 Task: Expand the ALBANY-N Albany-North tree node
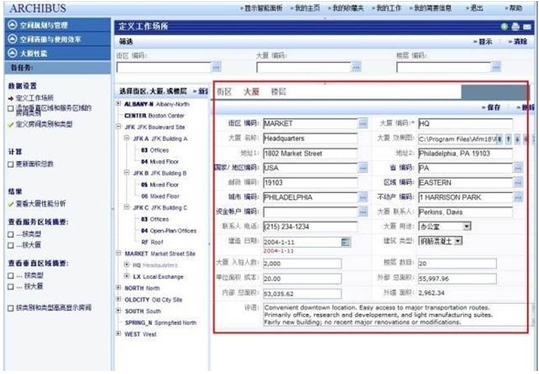[118, 103]
